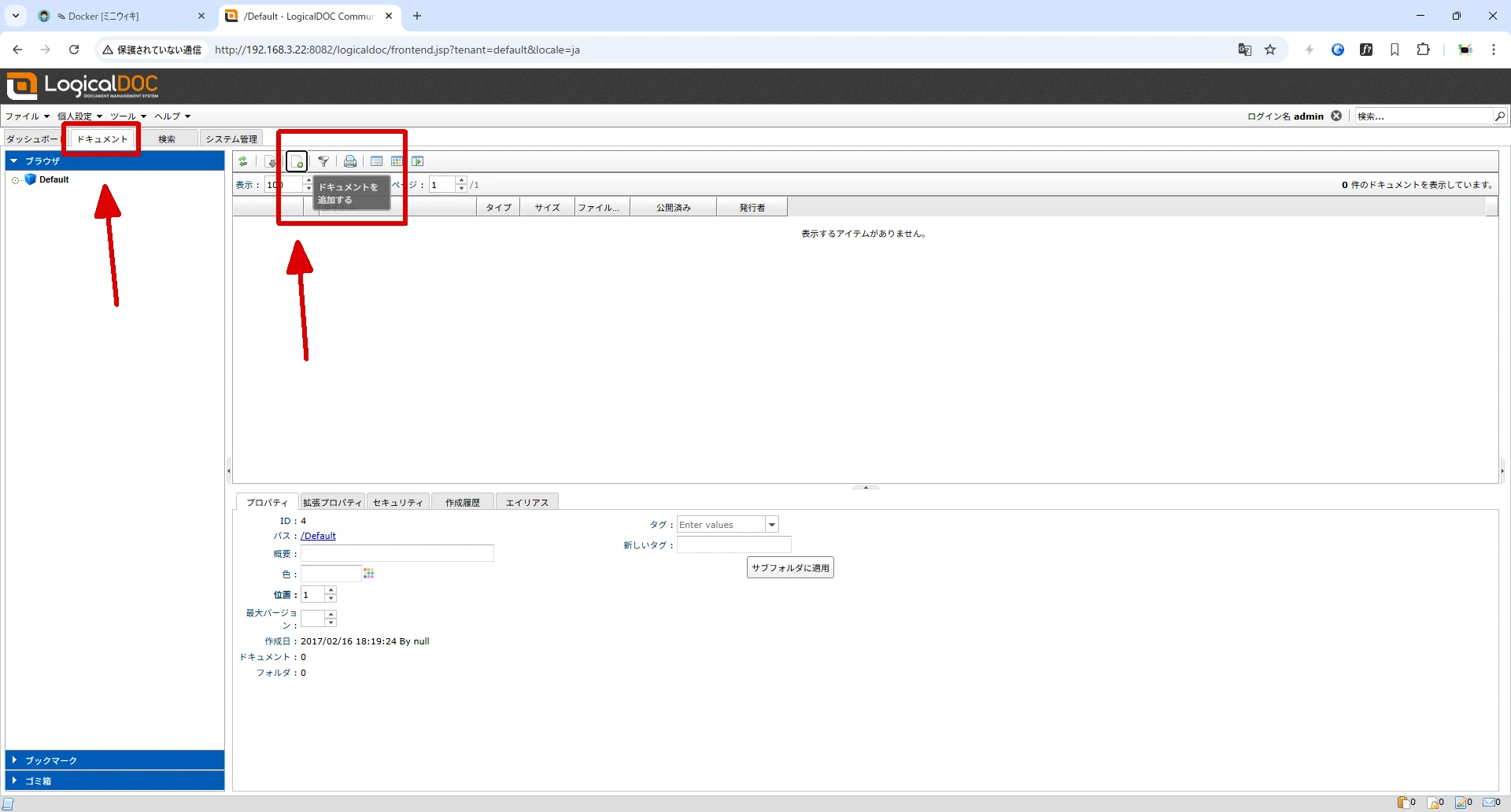This screenshot has height=812, width=1511.
Task: Switch to the Docker browser tab
Action: (x=122, y=16)
